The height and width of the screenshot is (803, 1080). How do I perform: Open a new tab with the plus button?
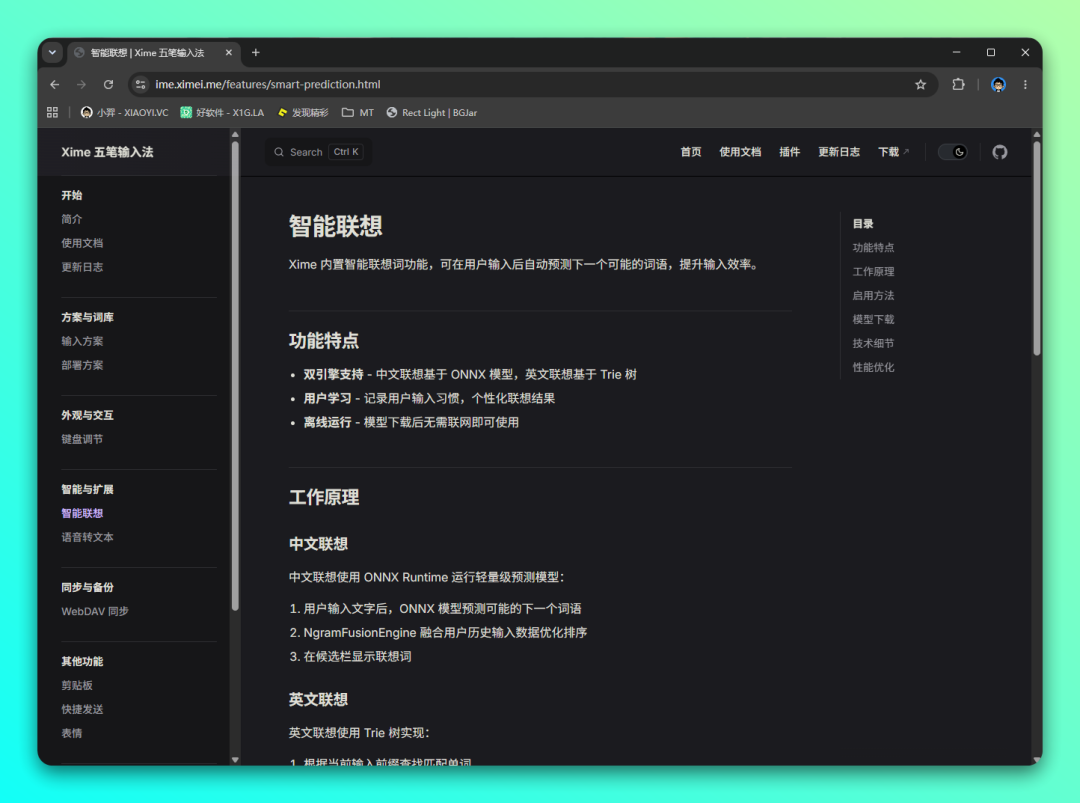click(256, 52)
